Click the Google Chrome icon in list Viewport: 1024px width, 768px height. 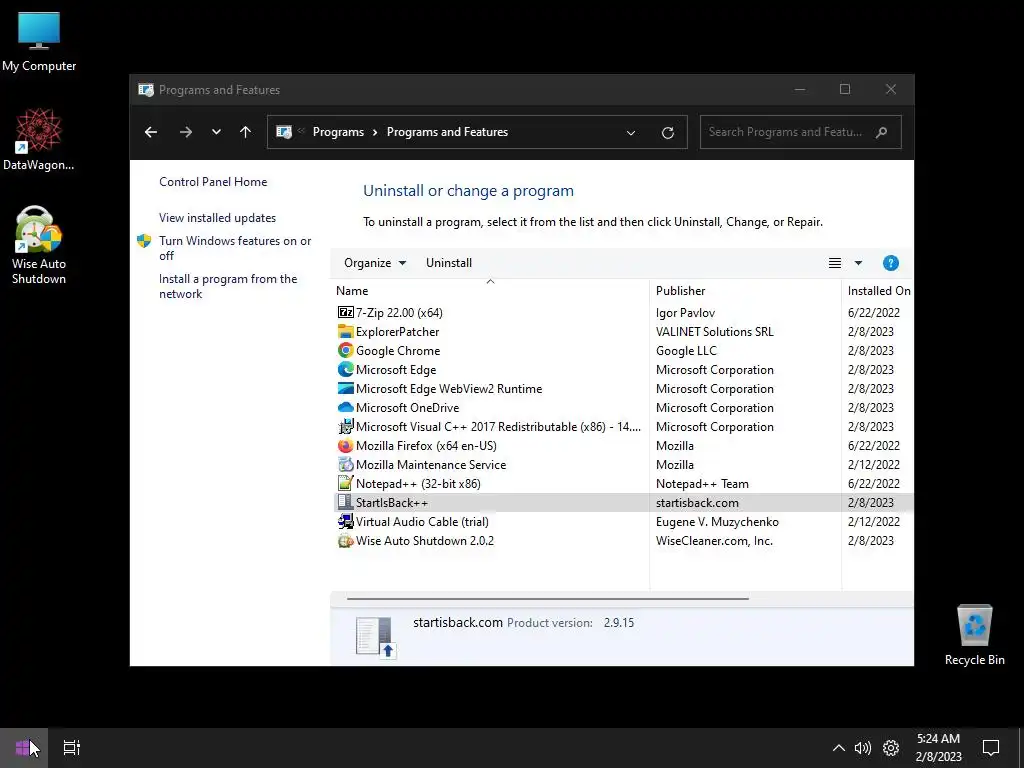pyautogui.click(x=345, y=351)
